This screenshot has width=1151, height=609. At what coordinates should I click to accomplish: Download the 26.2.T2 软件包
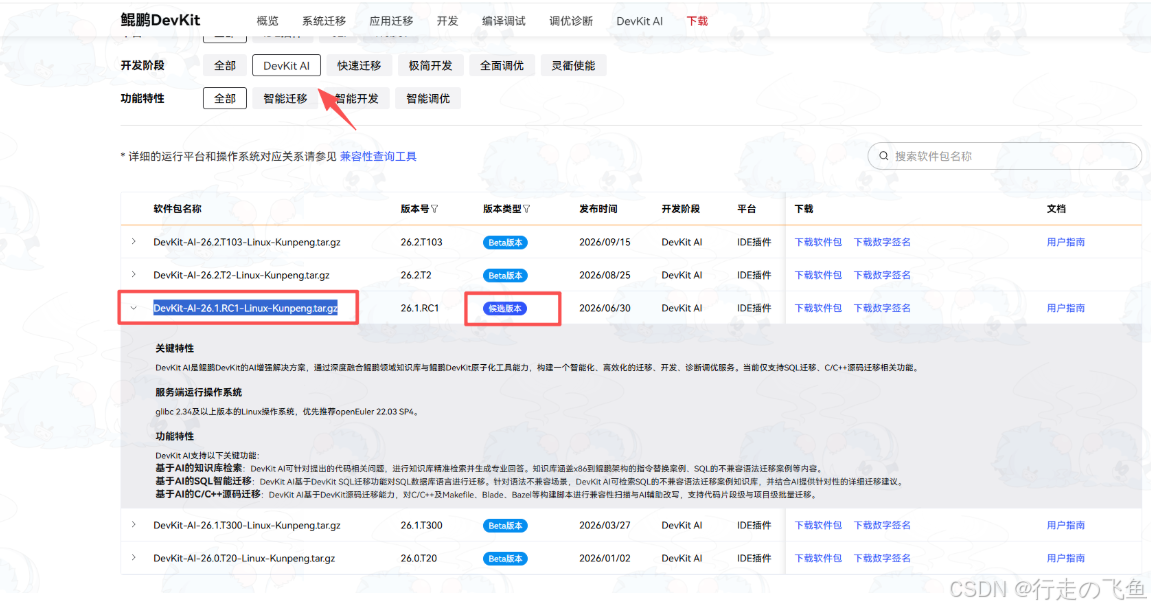coord(818,275)
